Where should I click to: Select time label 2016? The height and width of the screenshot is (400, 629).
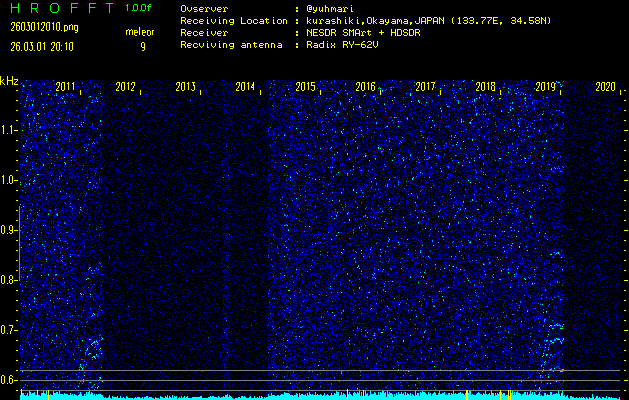pyautogui.click(x=365, y=87)
